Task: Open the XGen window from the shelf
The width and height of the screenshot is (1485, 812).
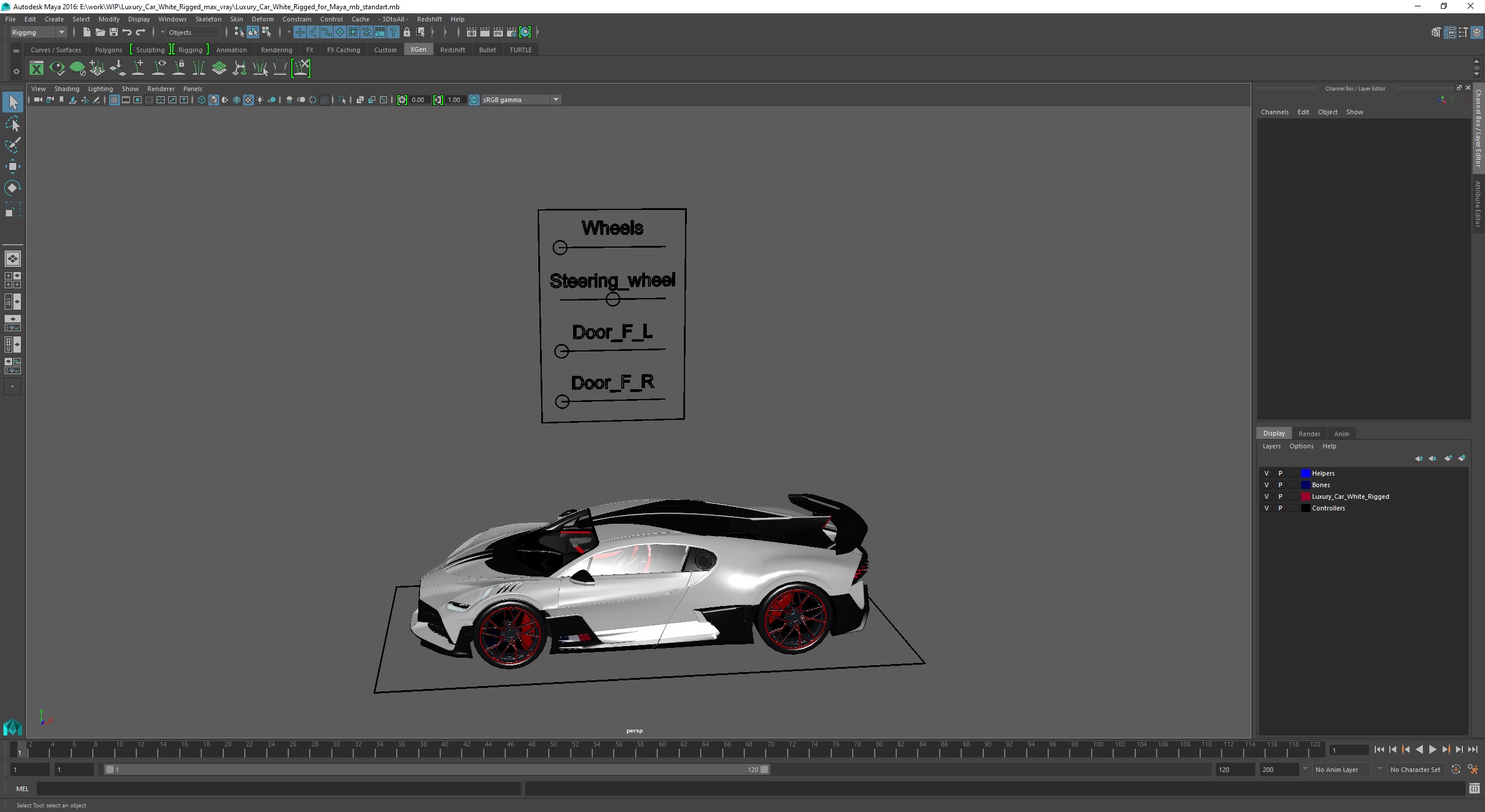Action: (x=37, y=68)
